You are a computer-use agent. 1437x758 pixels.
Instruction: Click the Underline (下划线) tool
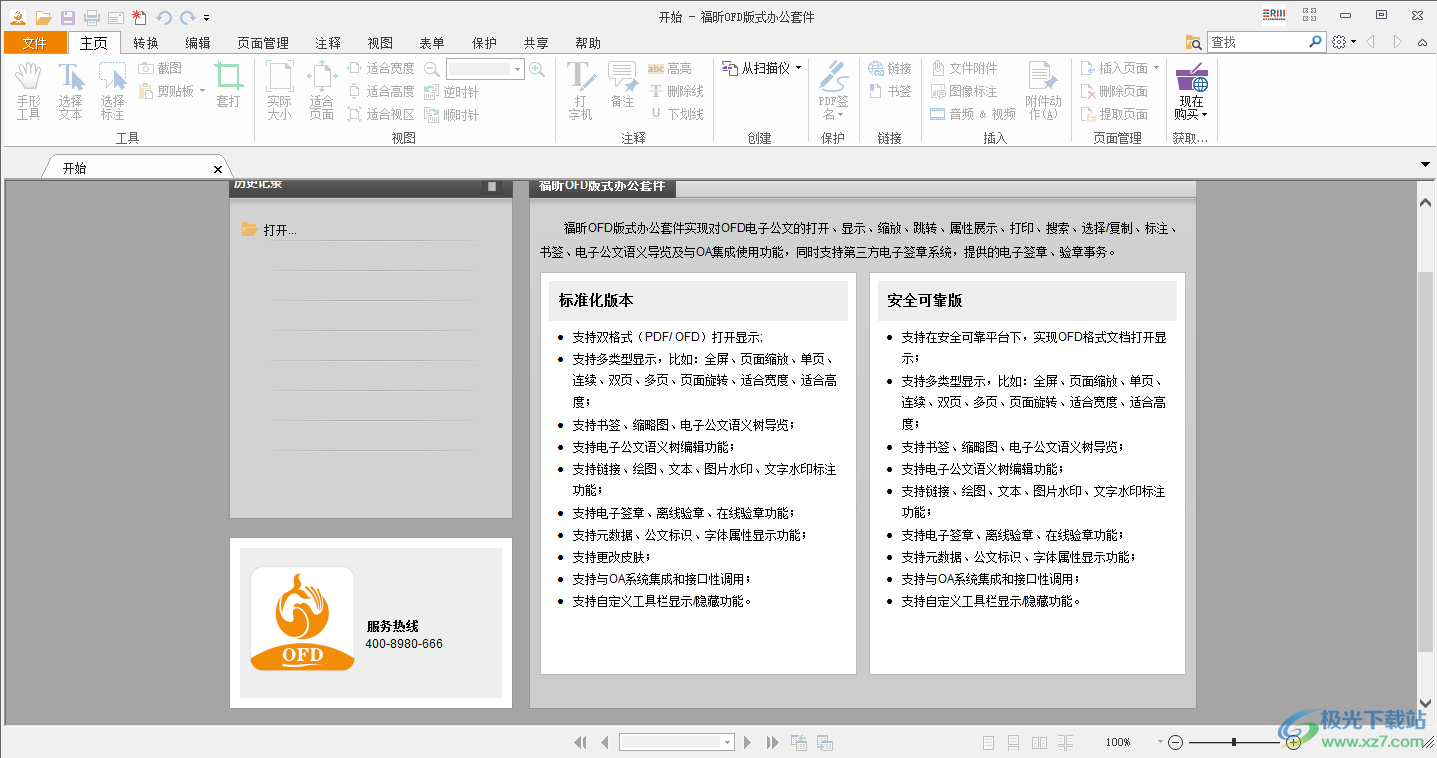pos(676,114)
